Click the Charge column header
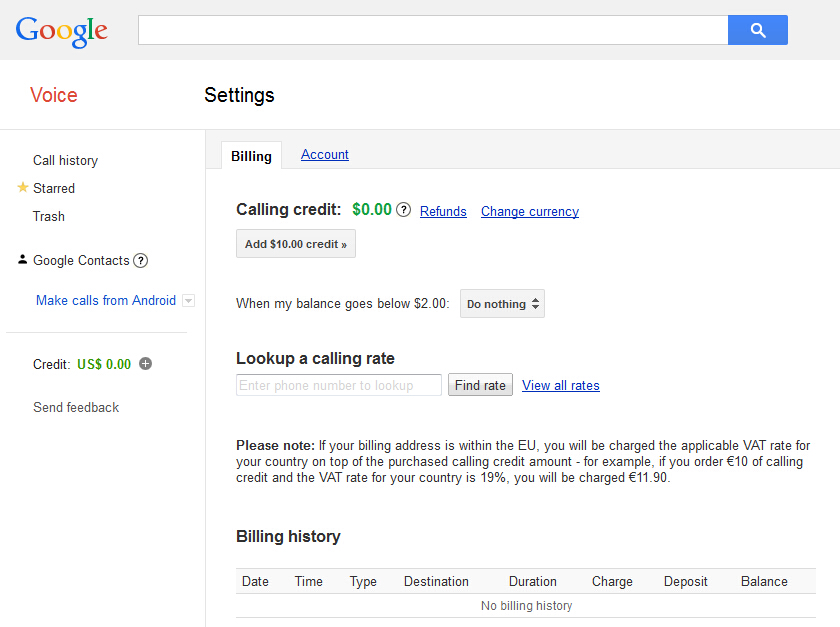840x627 pixels. 612,582
